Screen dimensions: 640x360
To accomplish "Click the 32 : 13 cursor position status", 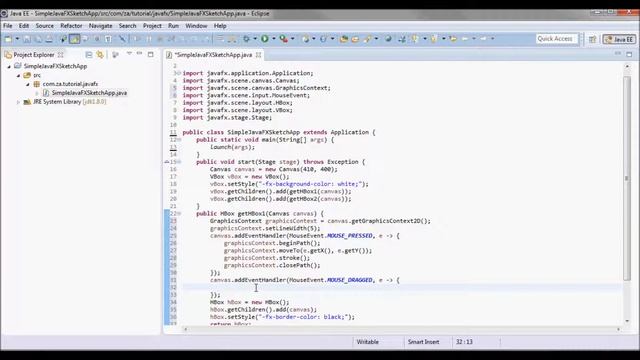I will click(x=464, y=342).
